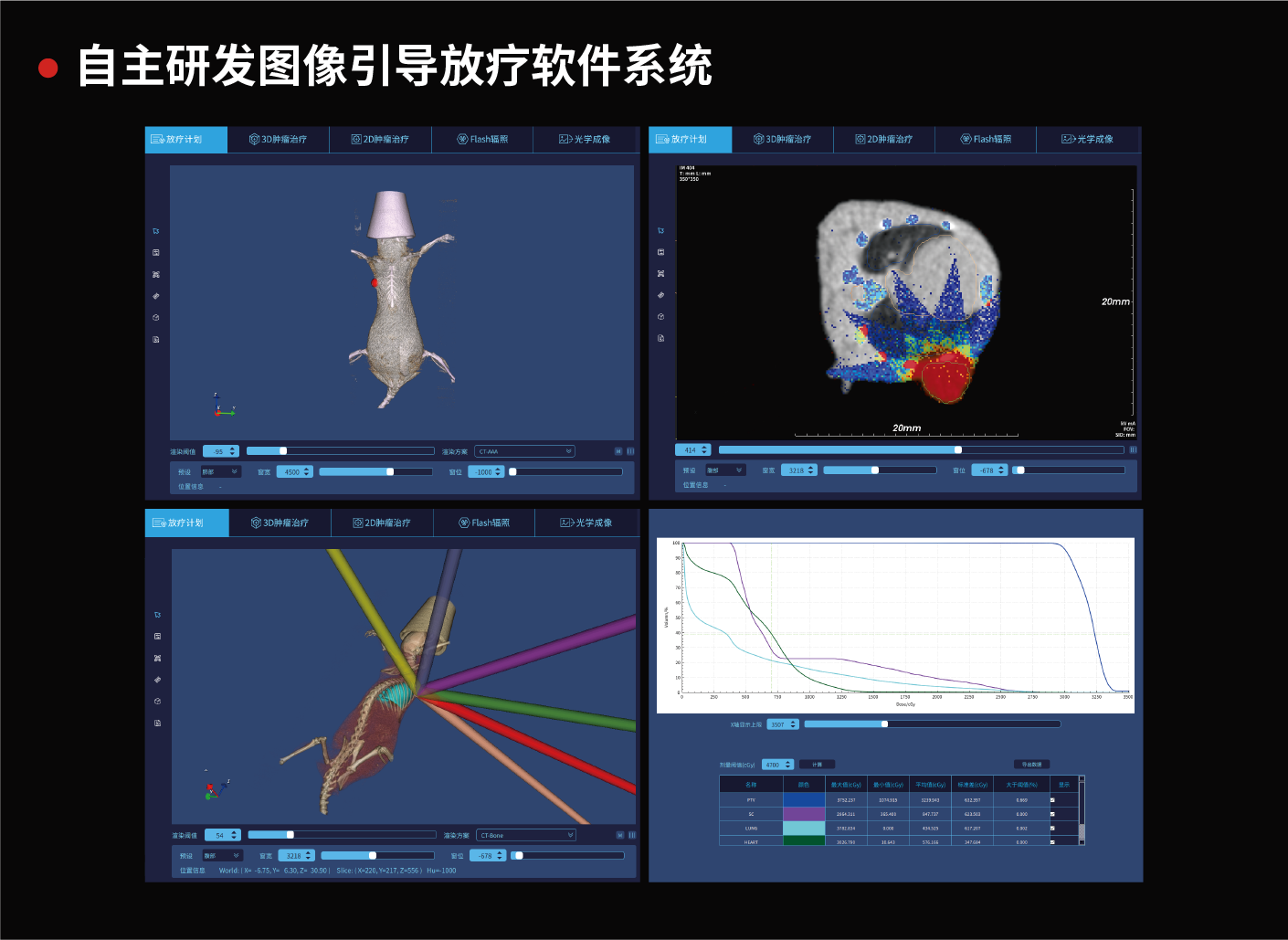Uncheck the display checkbox for the PTV row
1288x940 pixels.
[1052, 800]
